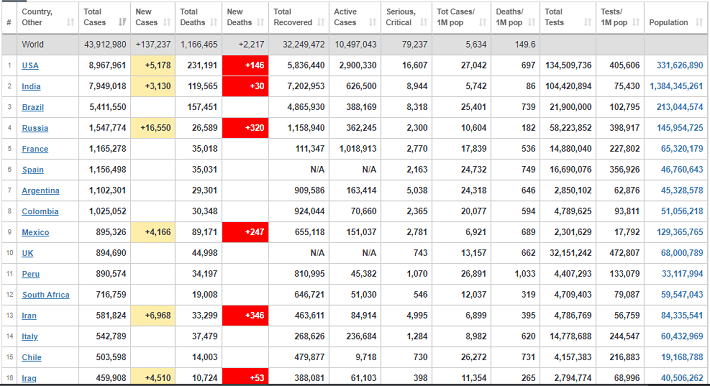Sort table by Total Cases header
Image resolution: width=710 pixels, height=386 pixels.
105,17
